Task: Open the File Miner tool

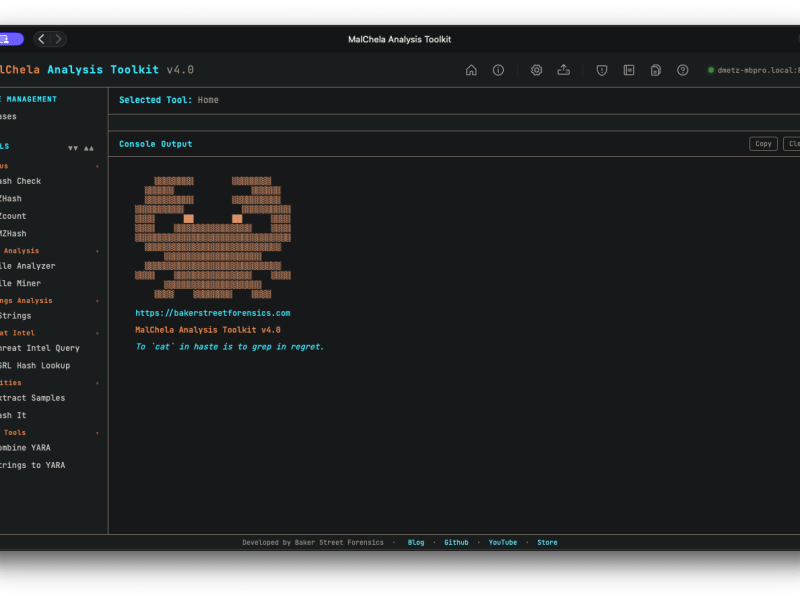Action: [20, 283]
